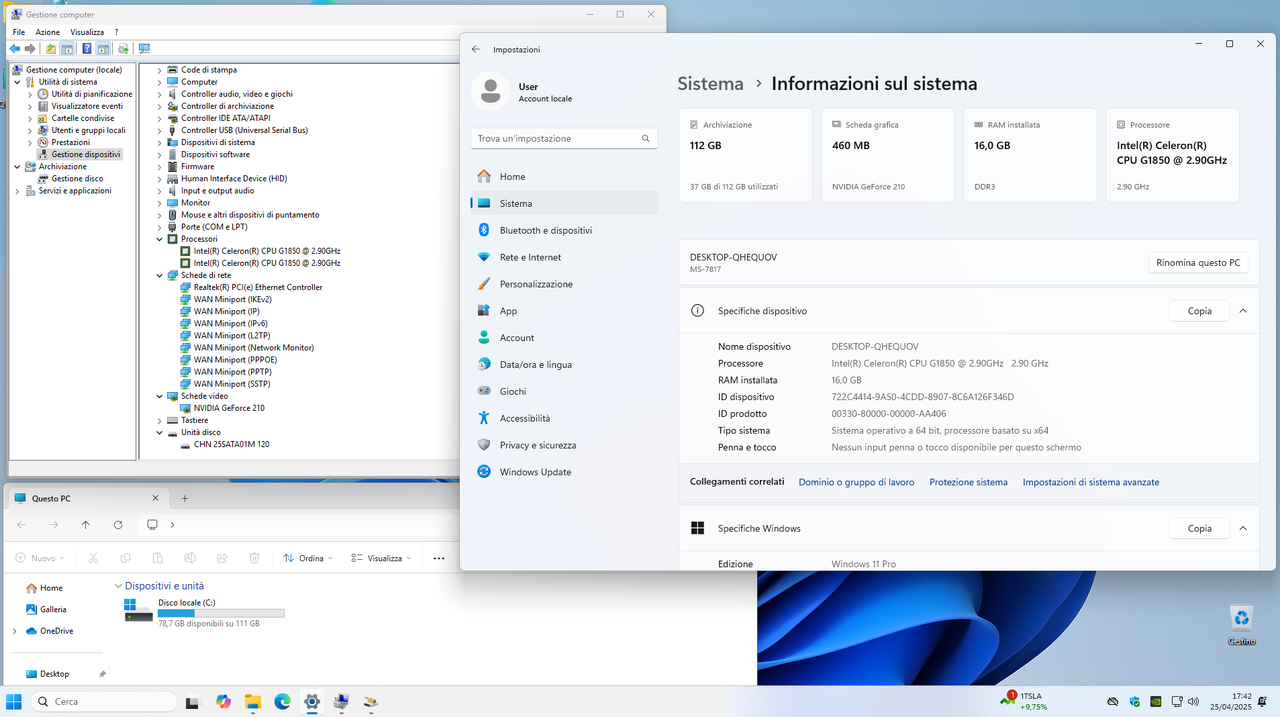Viewport: 1280px width, 717px height.
Task: Collapse the Specifiche Windows section chevron
Action: click(x=1243, y=528)
